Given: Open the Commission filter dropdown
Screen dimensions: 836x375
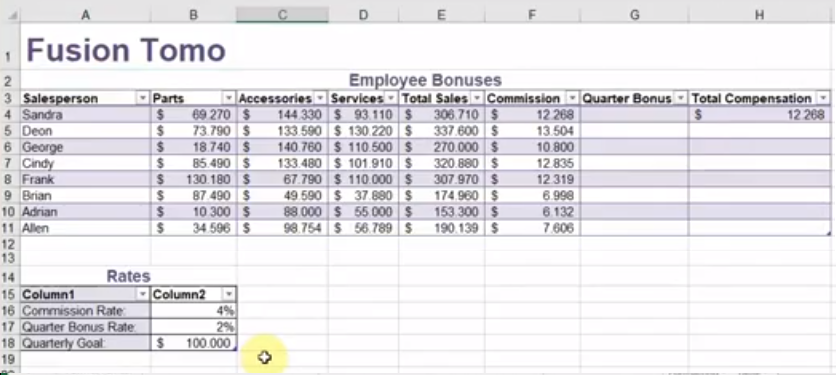Looking at the screenshot, I should tap(572, 99).
